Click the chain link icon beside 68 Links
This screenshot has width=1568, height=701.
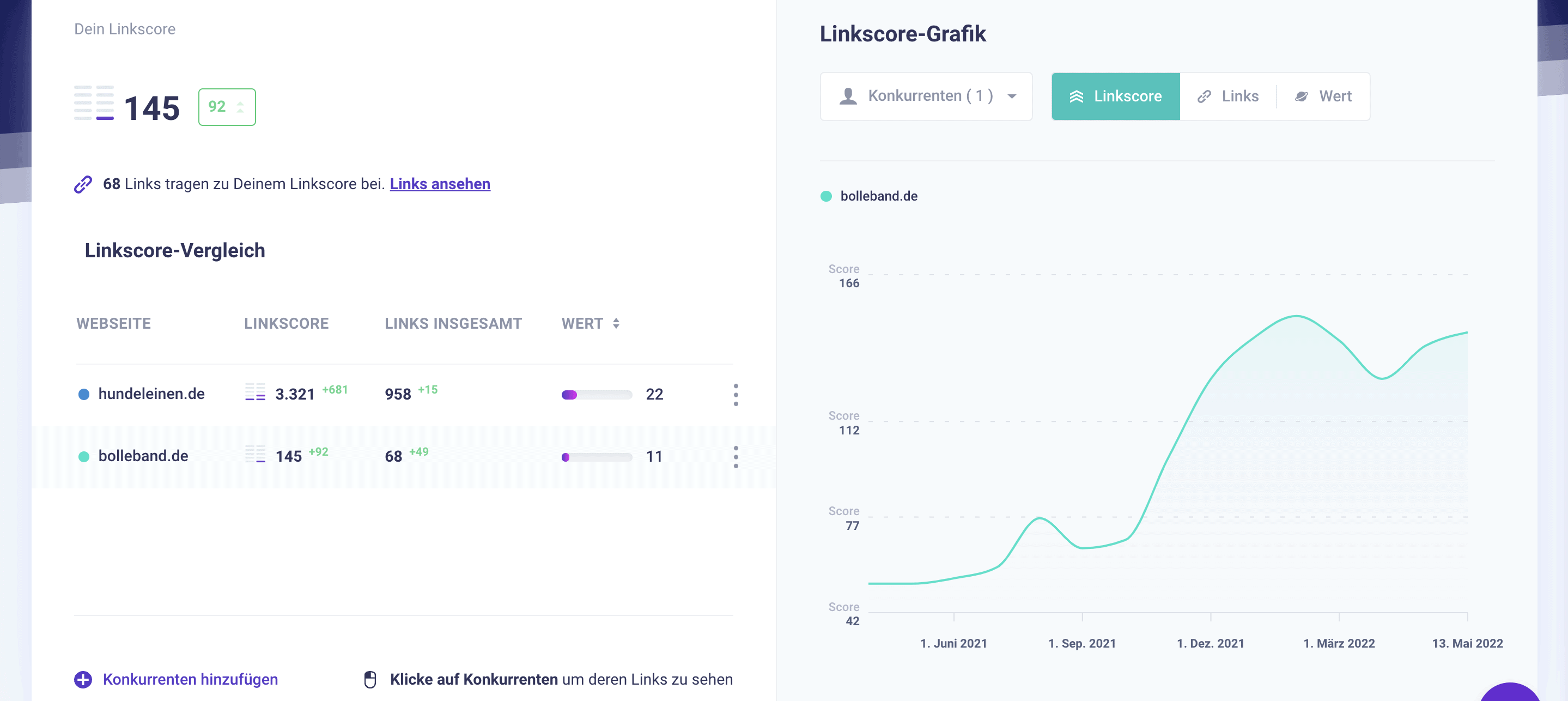point(83,184)
